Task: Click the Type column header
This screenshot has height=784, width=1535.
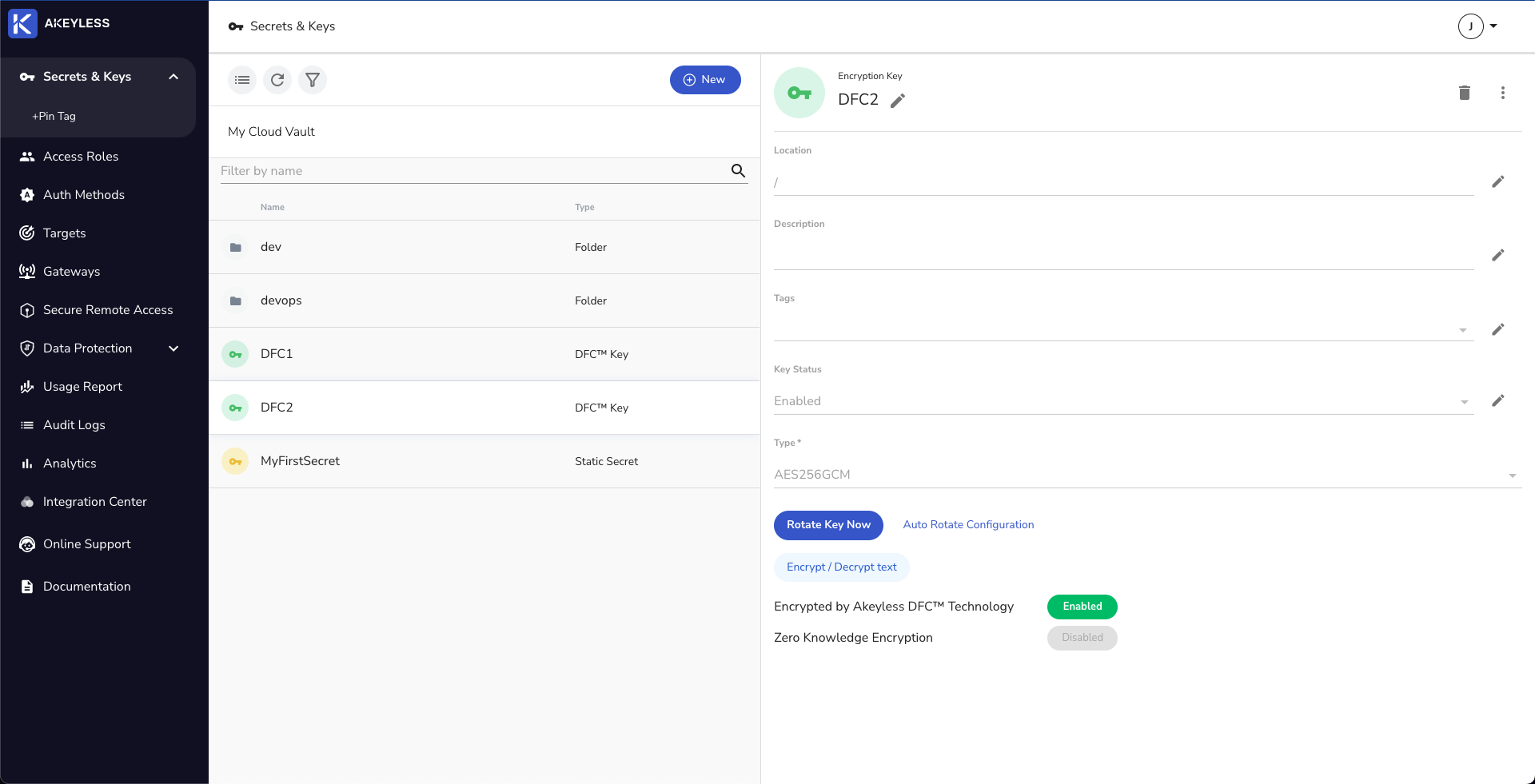Action: (x=584, y=207)
